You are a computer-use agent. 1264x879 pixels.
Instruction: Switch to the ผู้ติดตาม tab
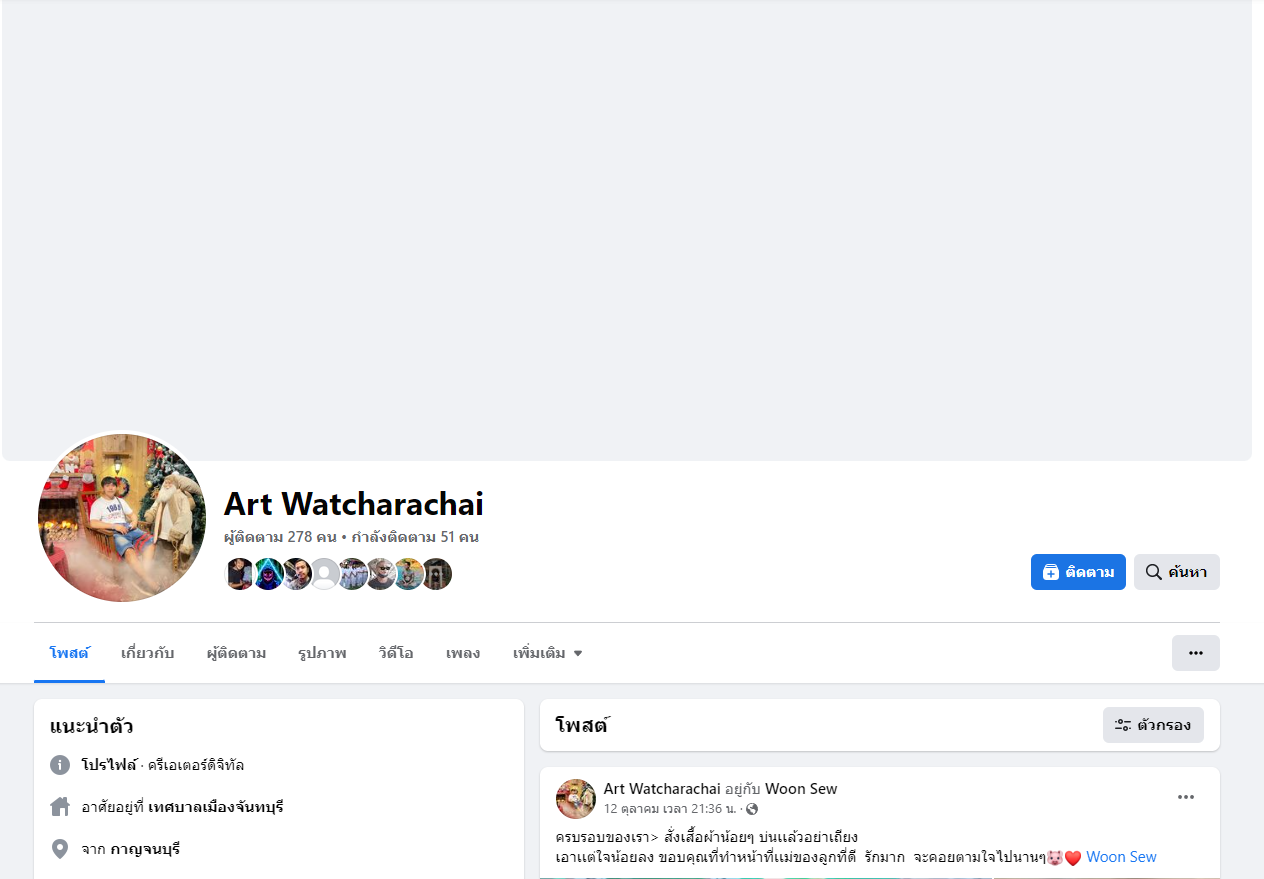click(236, 653)
